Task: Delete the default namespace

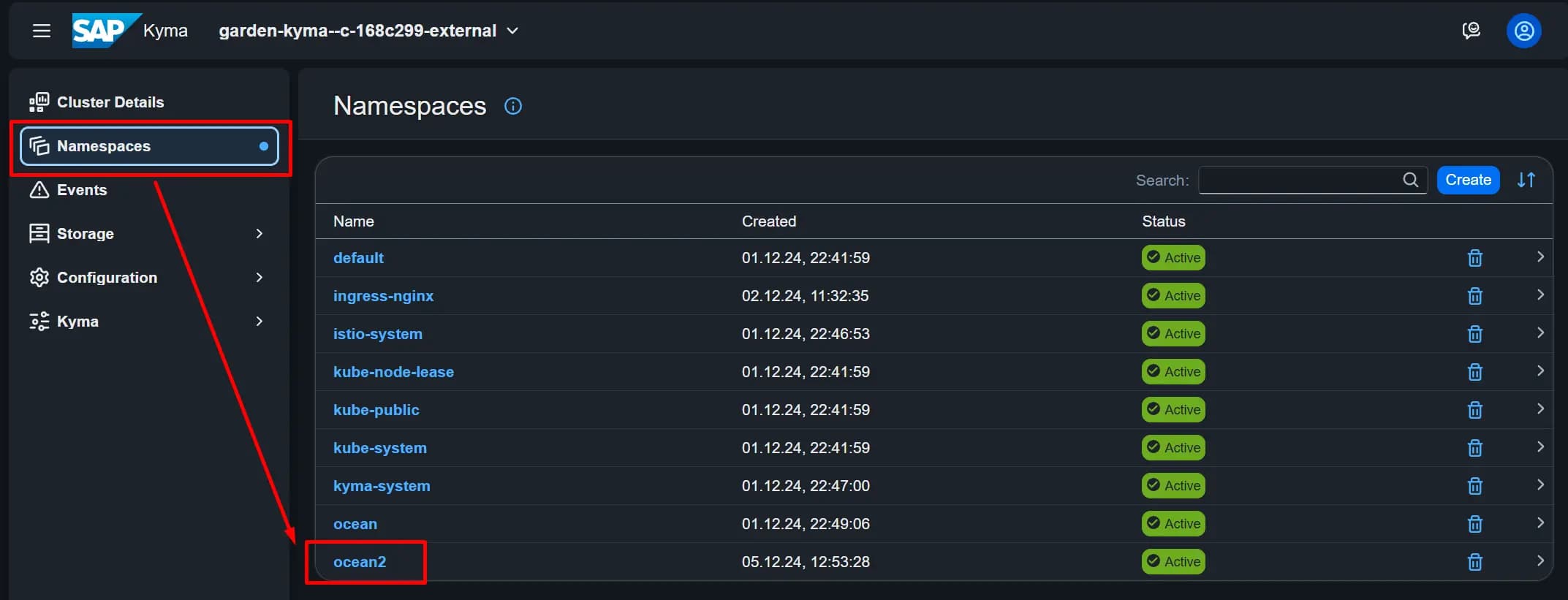Action: [x=1475, y=258]
